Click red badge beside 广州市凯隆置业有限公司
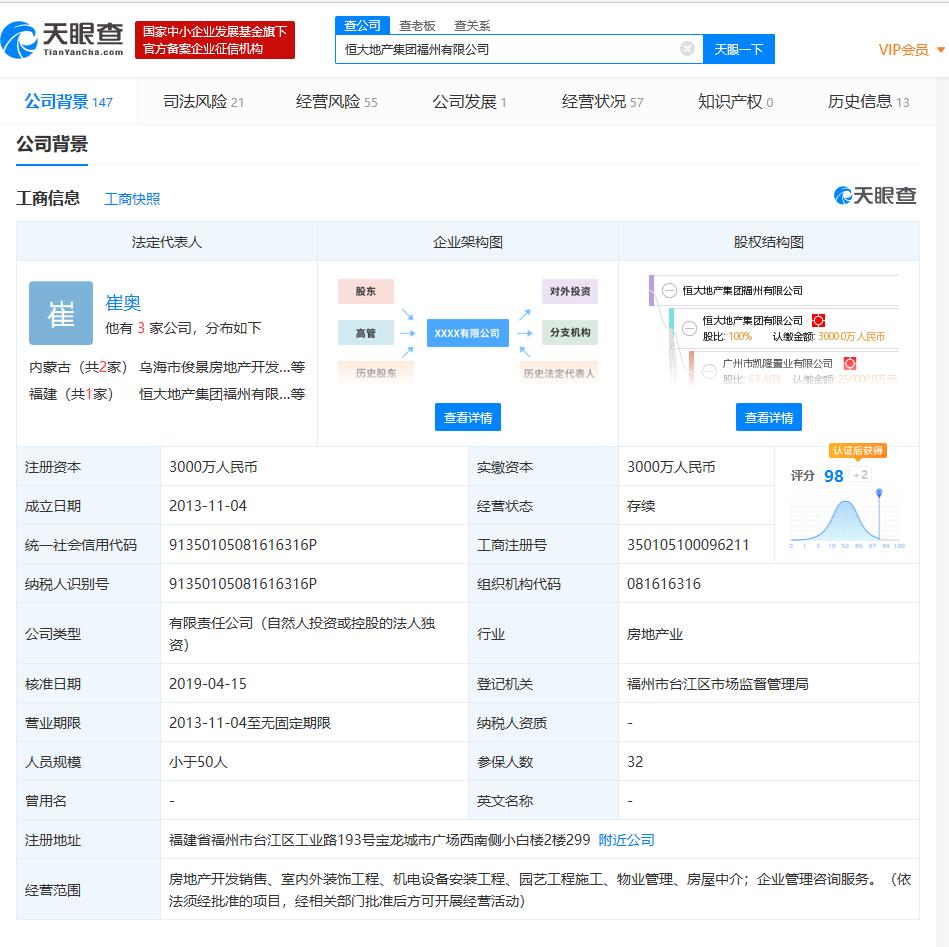Screen dimensions: 949x947 pyautogui.click(x=850, y=363)
